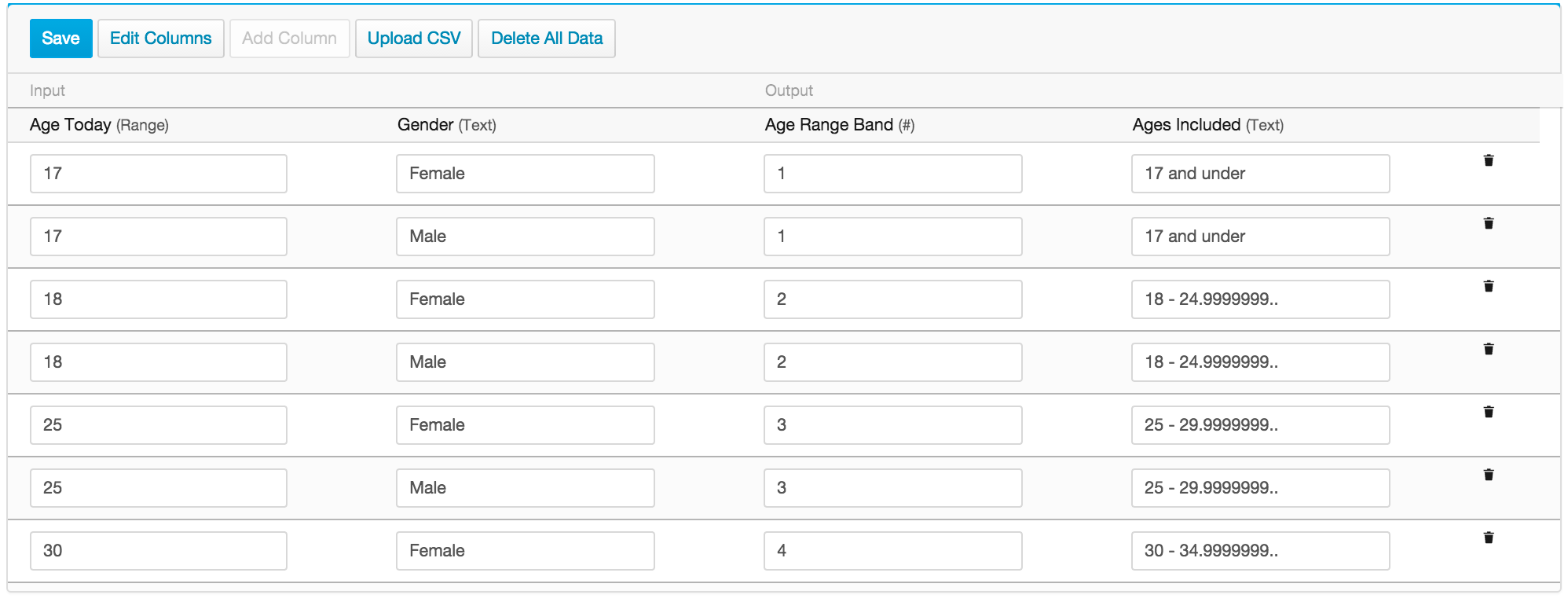Focus Age Today field in 17 Male row
The height and width of the screenshot is (602, 1568).
point(159,237)
